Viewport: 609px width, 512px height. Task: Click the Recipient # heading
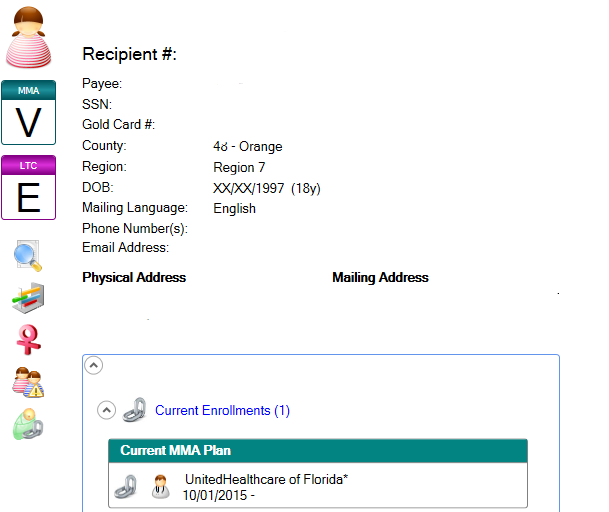point(129,55)
